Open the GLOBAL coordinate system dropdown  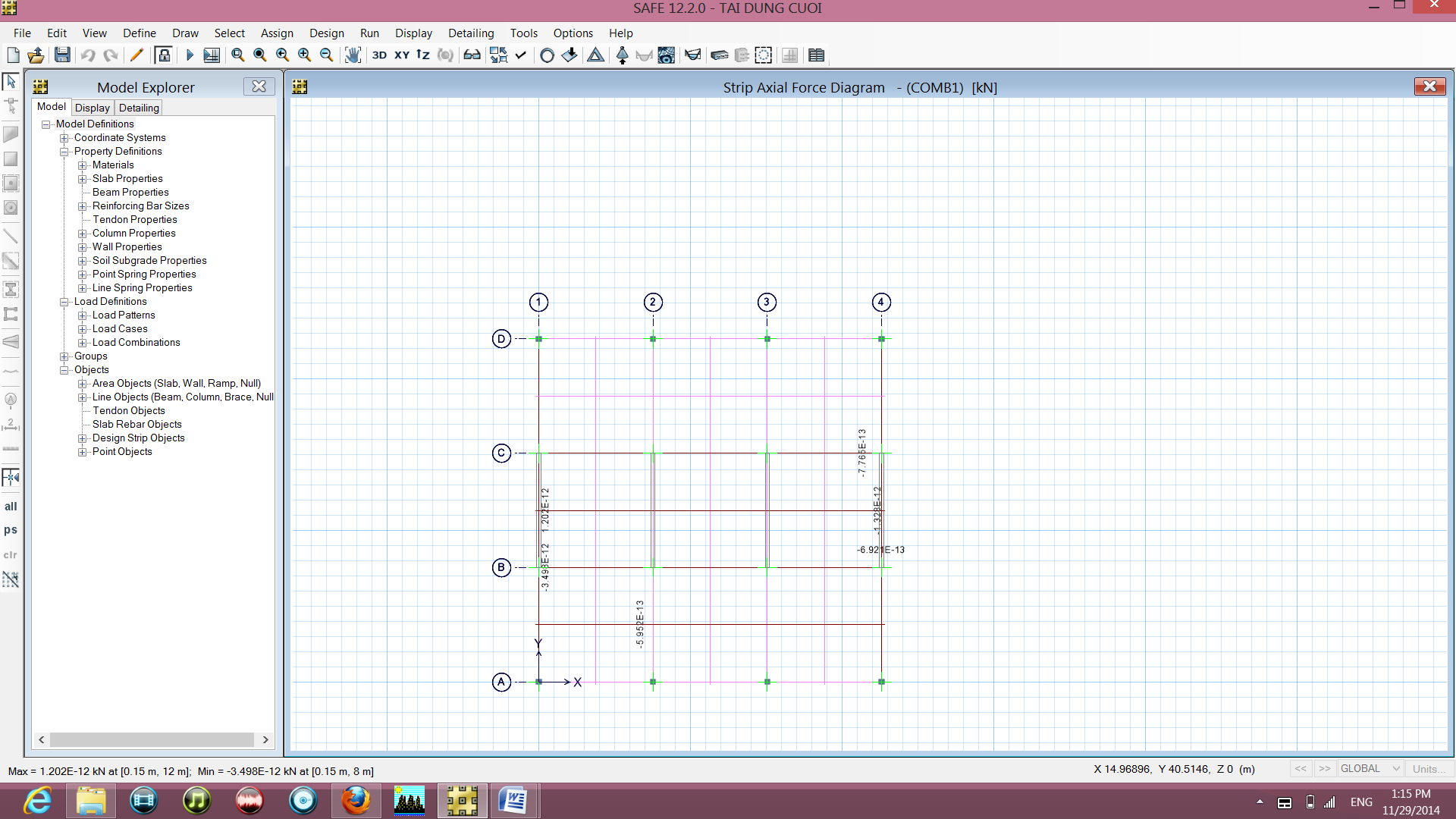(1370, 769)
